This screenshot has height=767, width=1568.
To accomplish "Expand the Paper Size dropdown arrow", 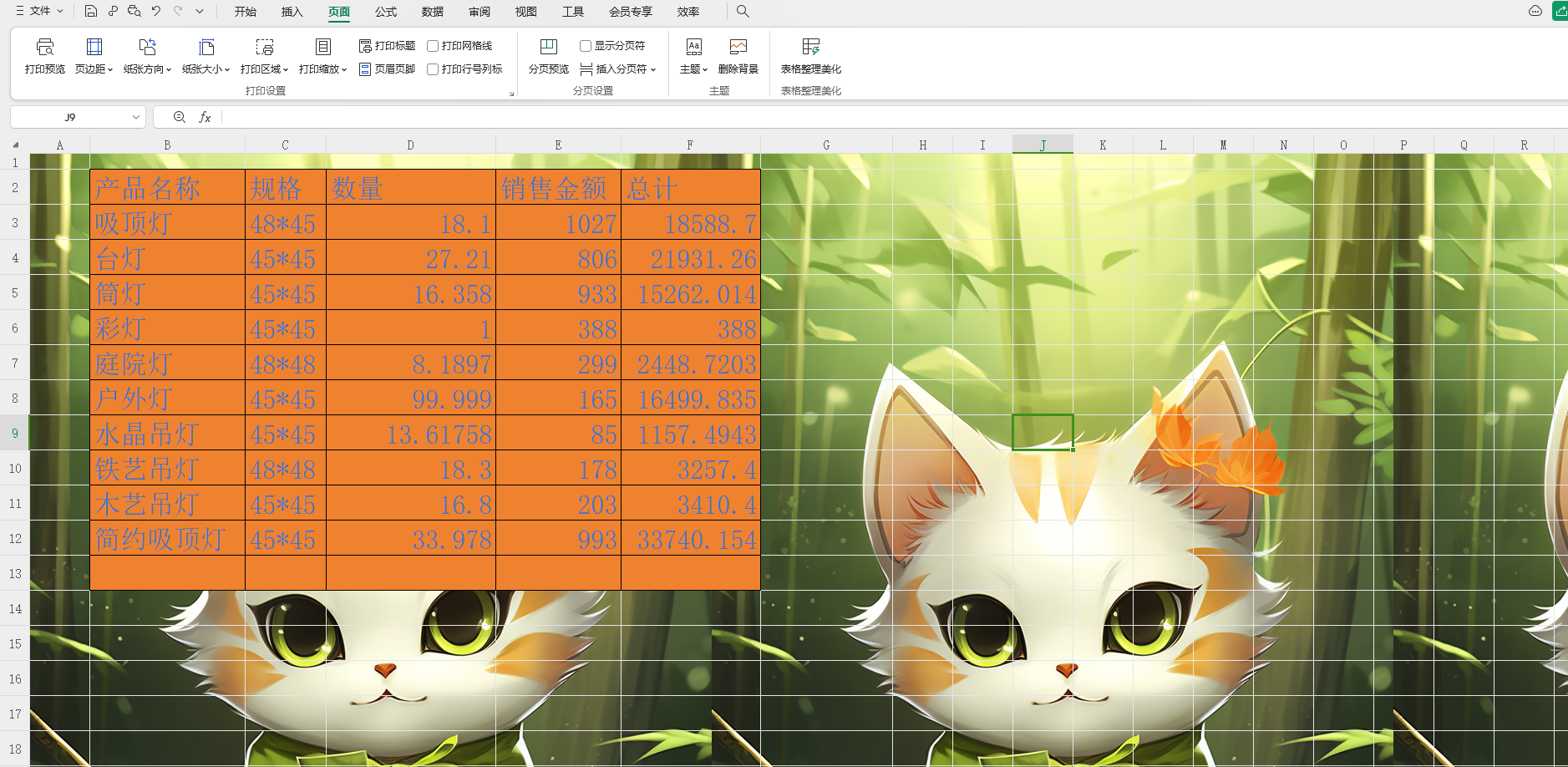I will click(x=226, y=70).
